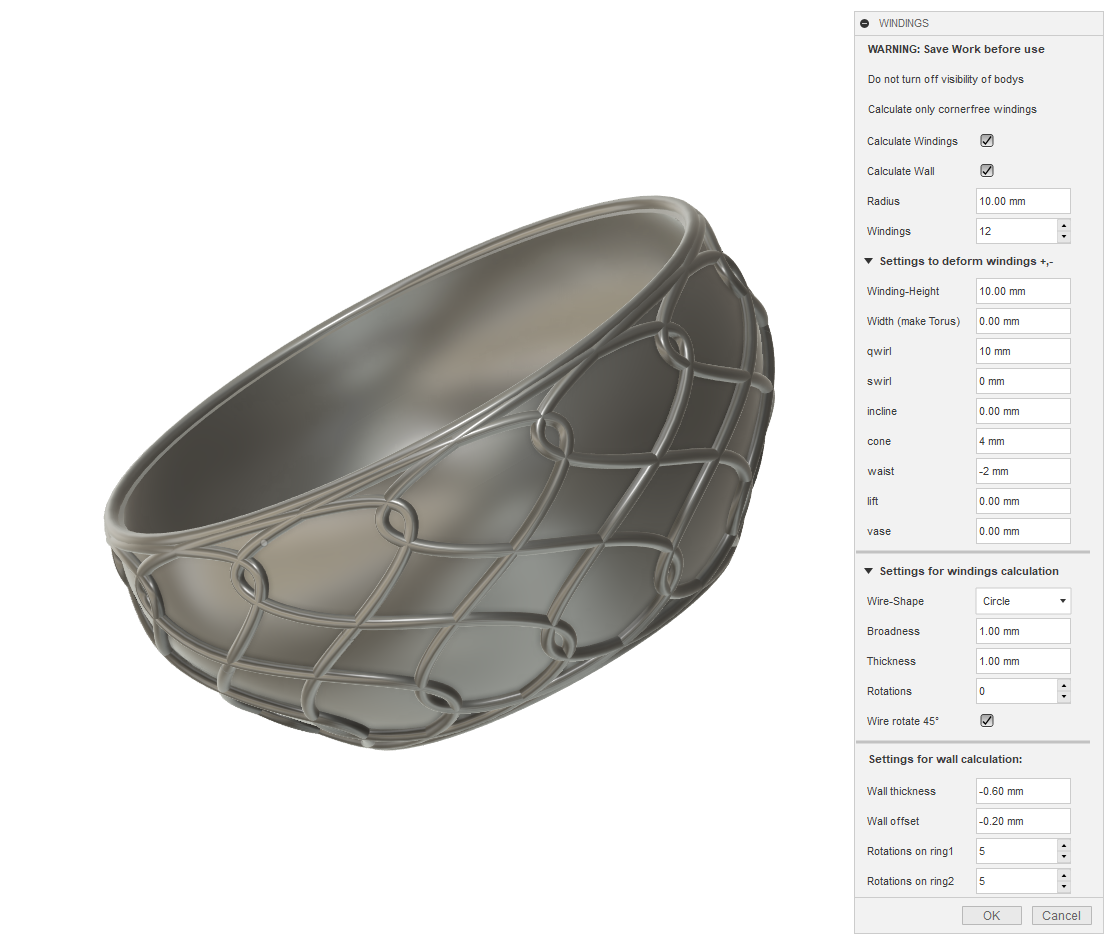Click the Broadness input field

1023,631
